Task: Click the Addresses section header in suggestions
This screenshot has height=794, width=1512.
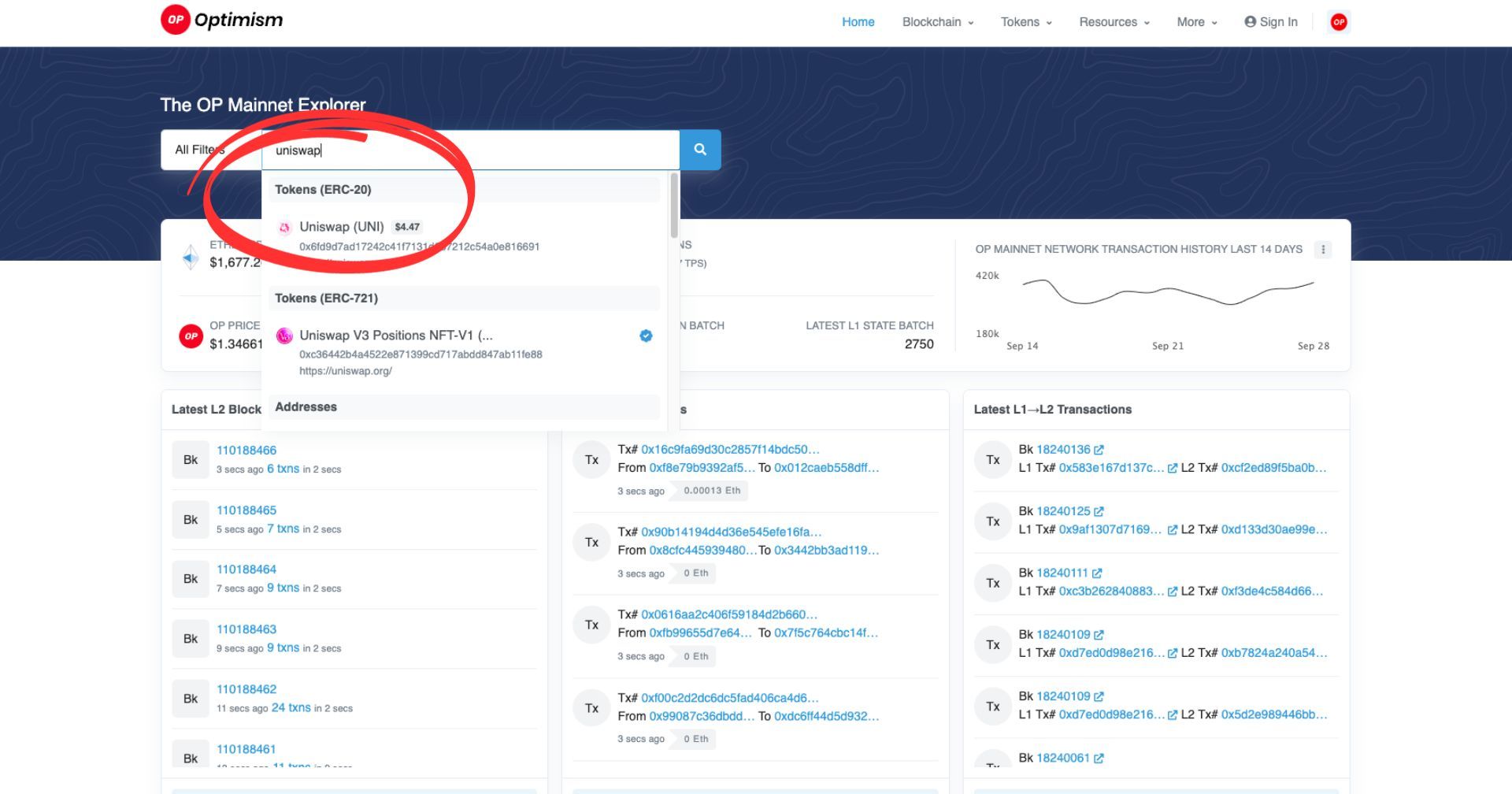Action: point(465,407)
